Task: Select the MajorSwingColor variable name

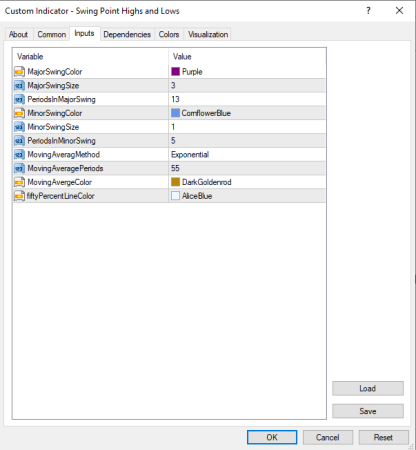Action: [55, 72]
